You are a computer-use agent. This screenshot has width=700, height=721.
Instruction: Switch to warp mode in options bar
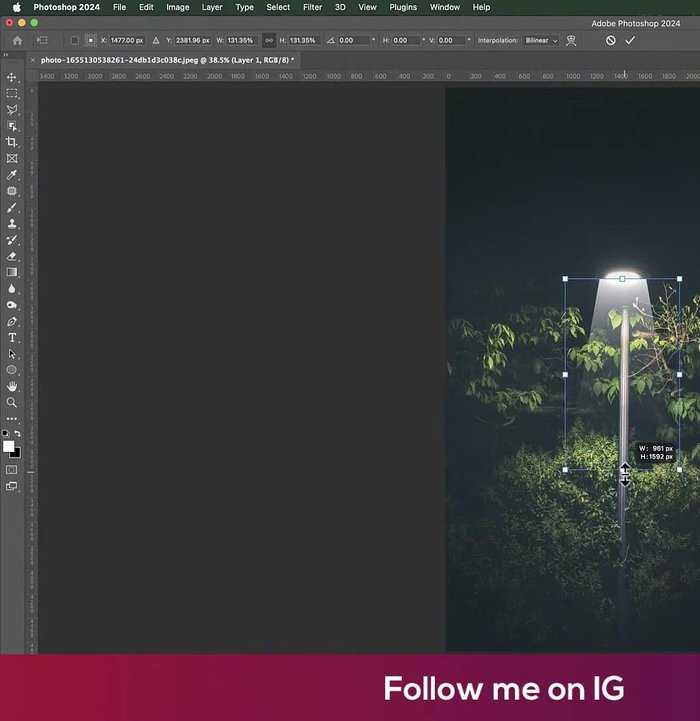571,40
